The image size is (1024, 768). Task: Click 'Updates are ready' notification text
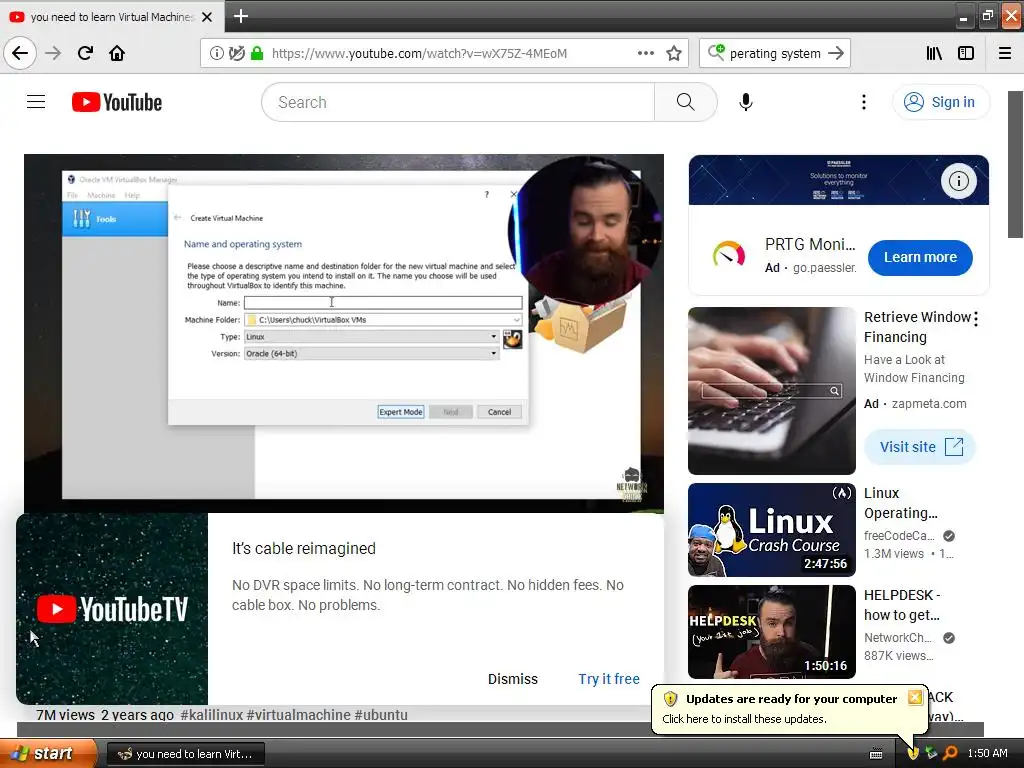coord(792,699)
